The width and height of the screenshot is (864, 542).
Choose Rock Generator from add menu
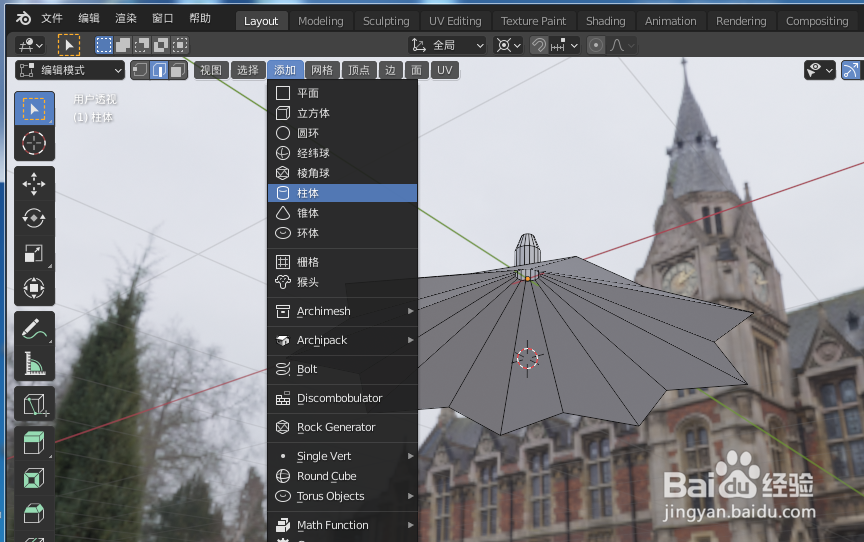(x=342, y=427)
